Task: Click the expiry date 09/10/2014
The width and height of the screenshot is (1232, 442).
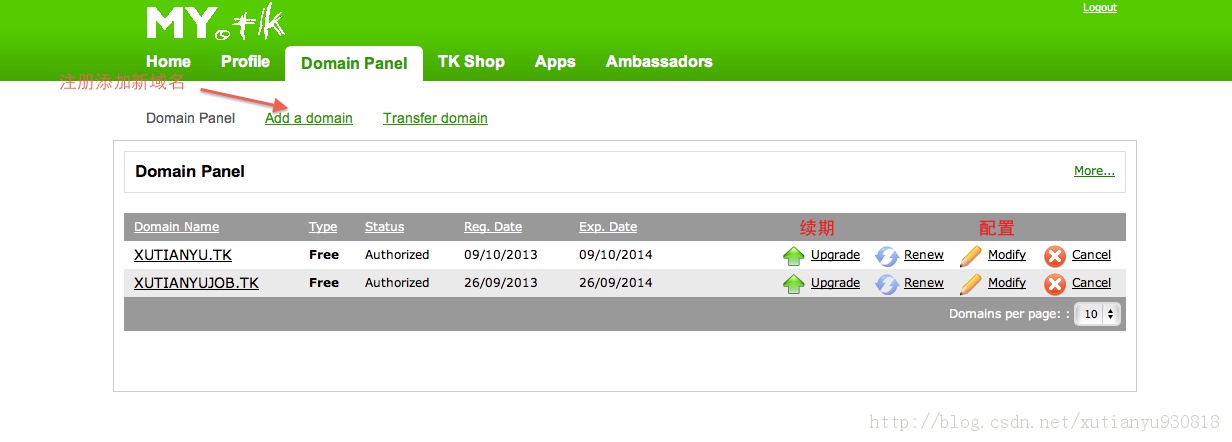Action: (616, 255)
